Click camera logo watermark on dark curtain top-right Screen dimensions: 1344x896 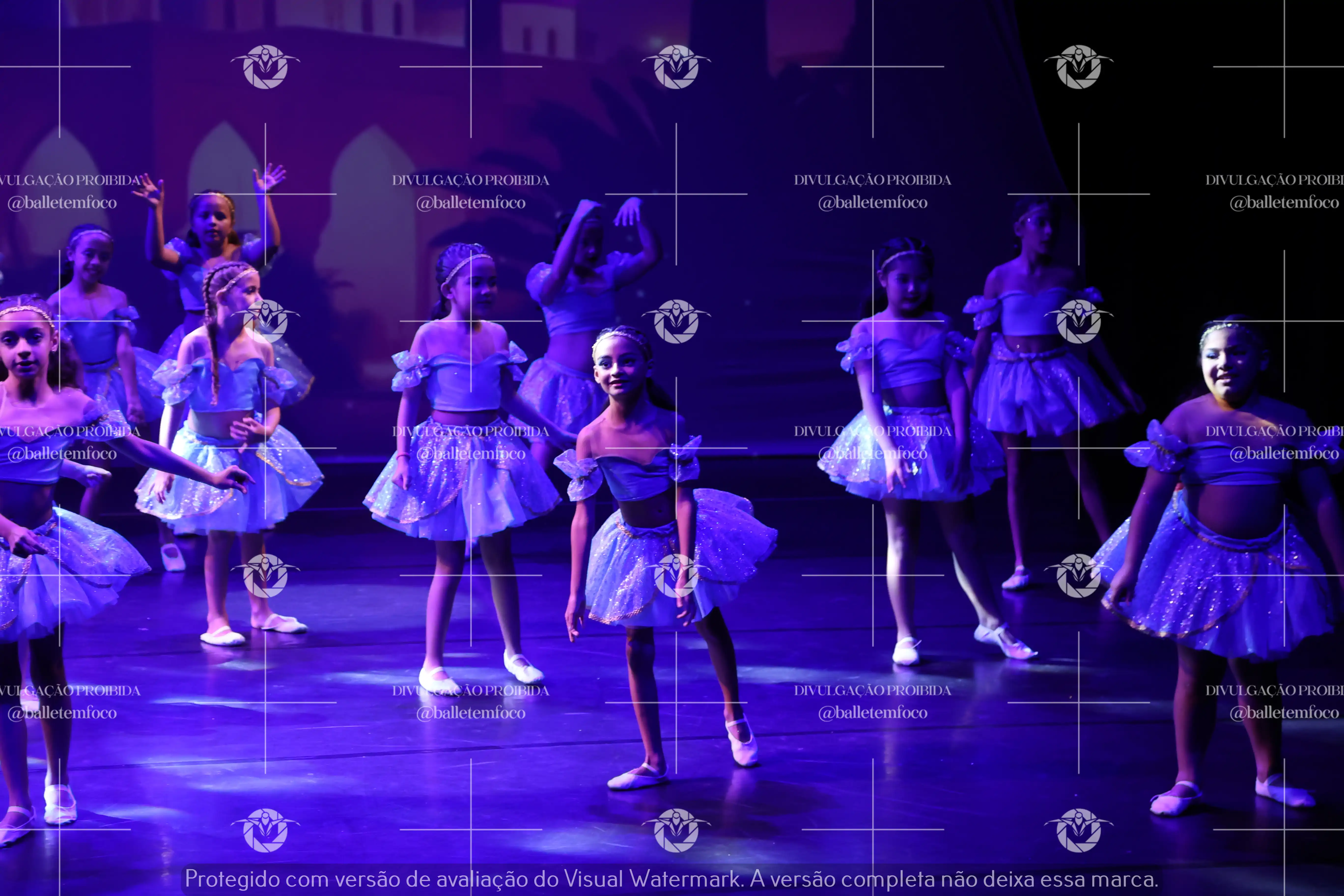tap(1078, 67)
